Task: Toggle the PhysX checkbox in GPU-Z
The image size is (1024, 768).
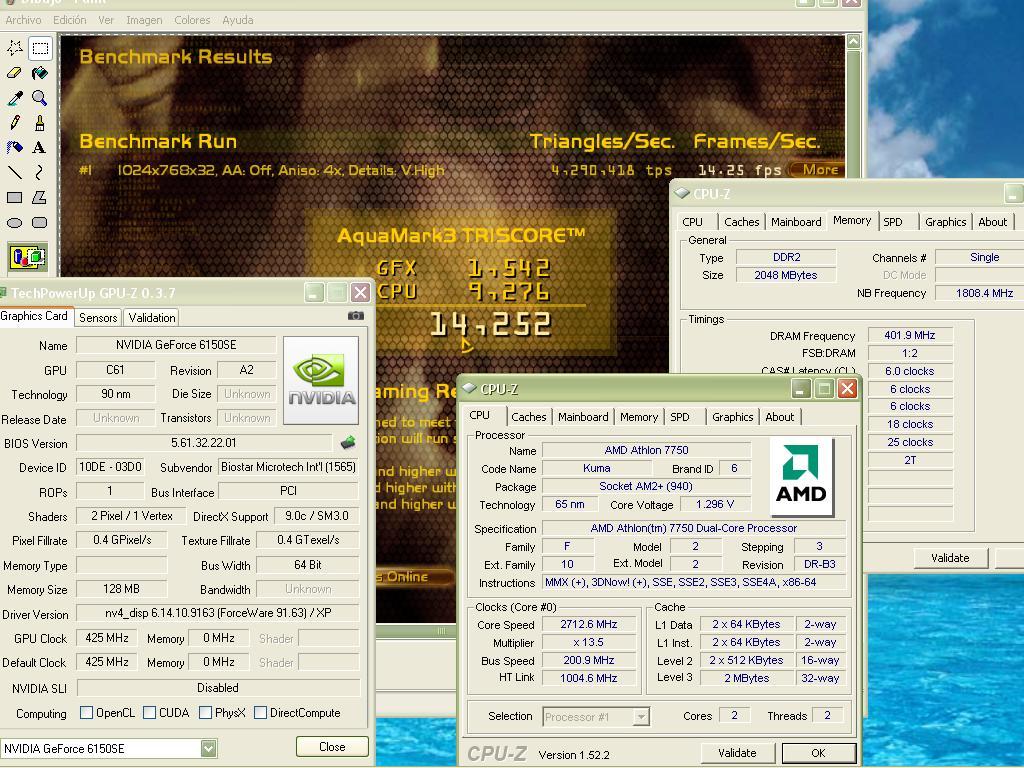Action: 206,712
